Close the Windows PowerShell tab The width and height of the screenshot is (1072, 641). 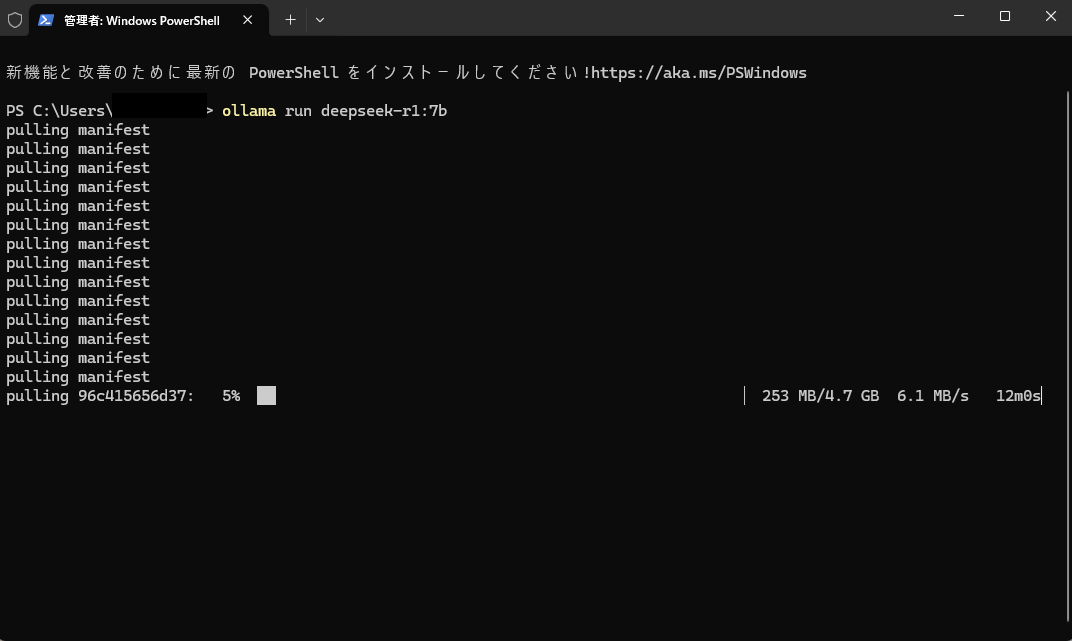coord(248,19)
